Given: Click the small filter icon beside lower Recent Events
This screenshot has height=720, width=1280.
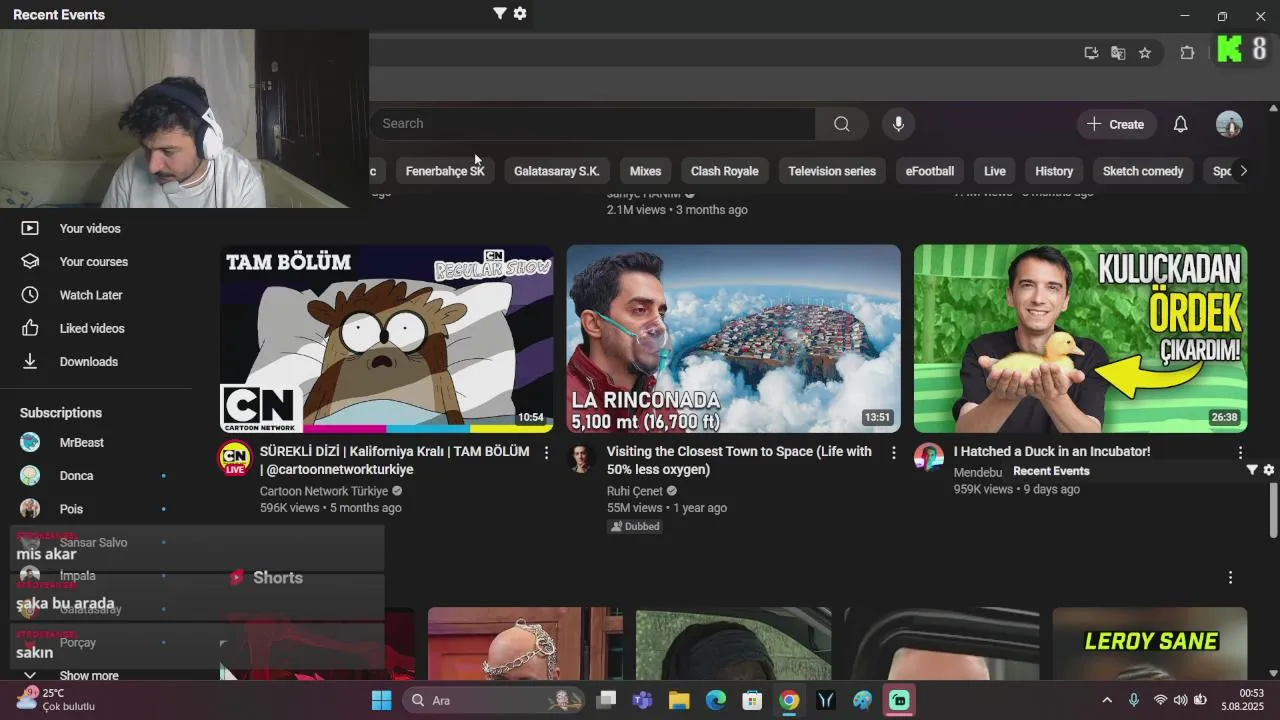Looking at the screenshot, I should pyautogui.click(x=1251, y=470).
